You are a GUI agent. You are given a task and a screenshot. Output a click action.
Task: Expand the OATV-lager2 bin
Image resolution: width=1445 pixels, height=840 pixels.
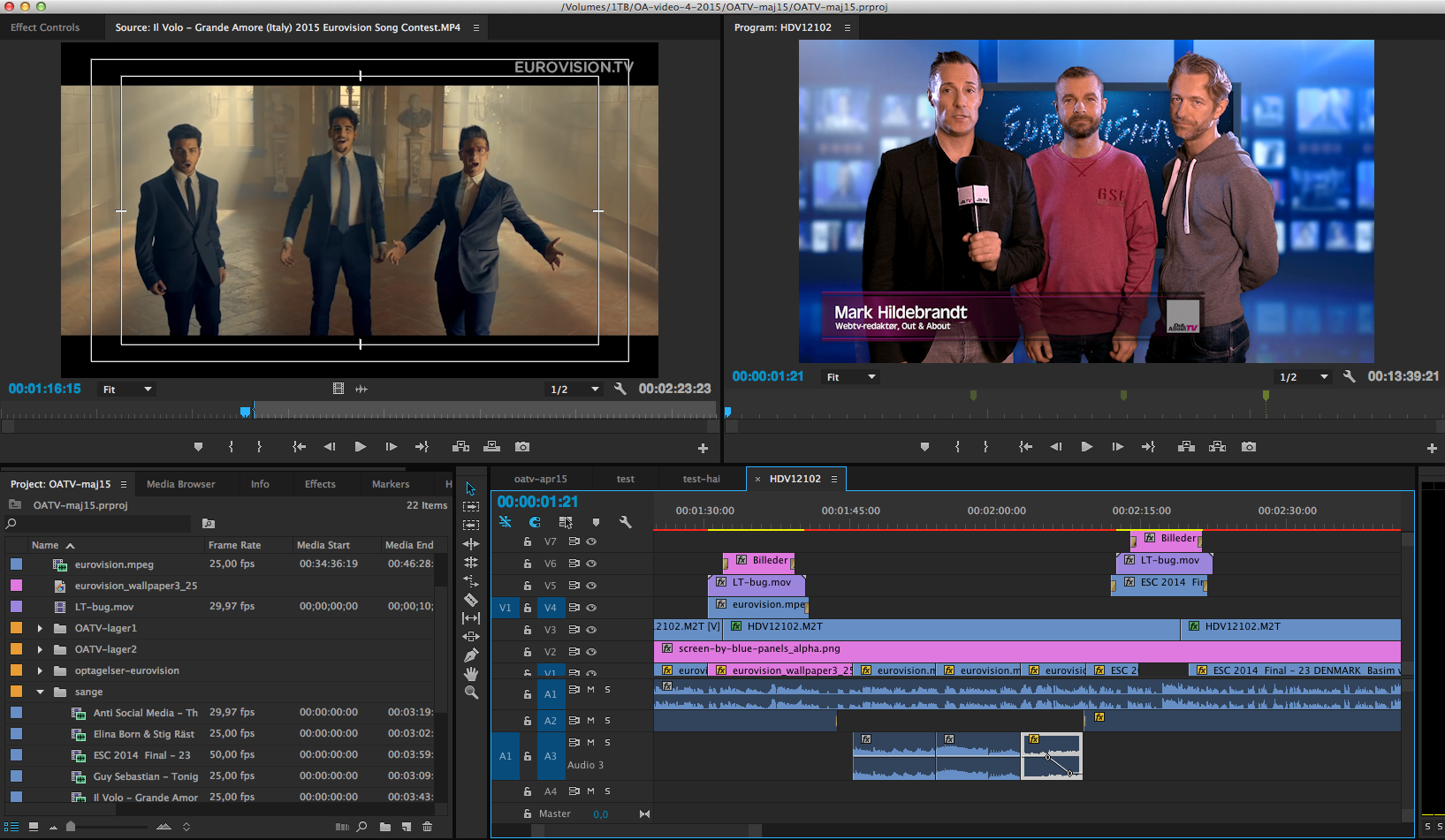[40, 649]
